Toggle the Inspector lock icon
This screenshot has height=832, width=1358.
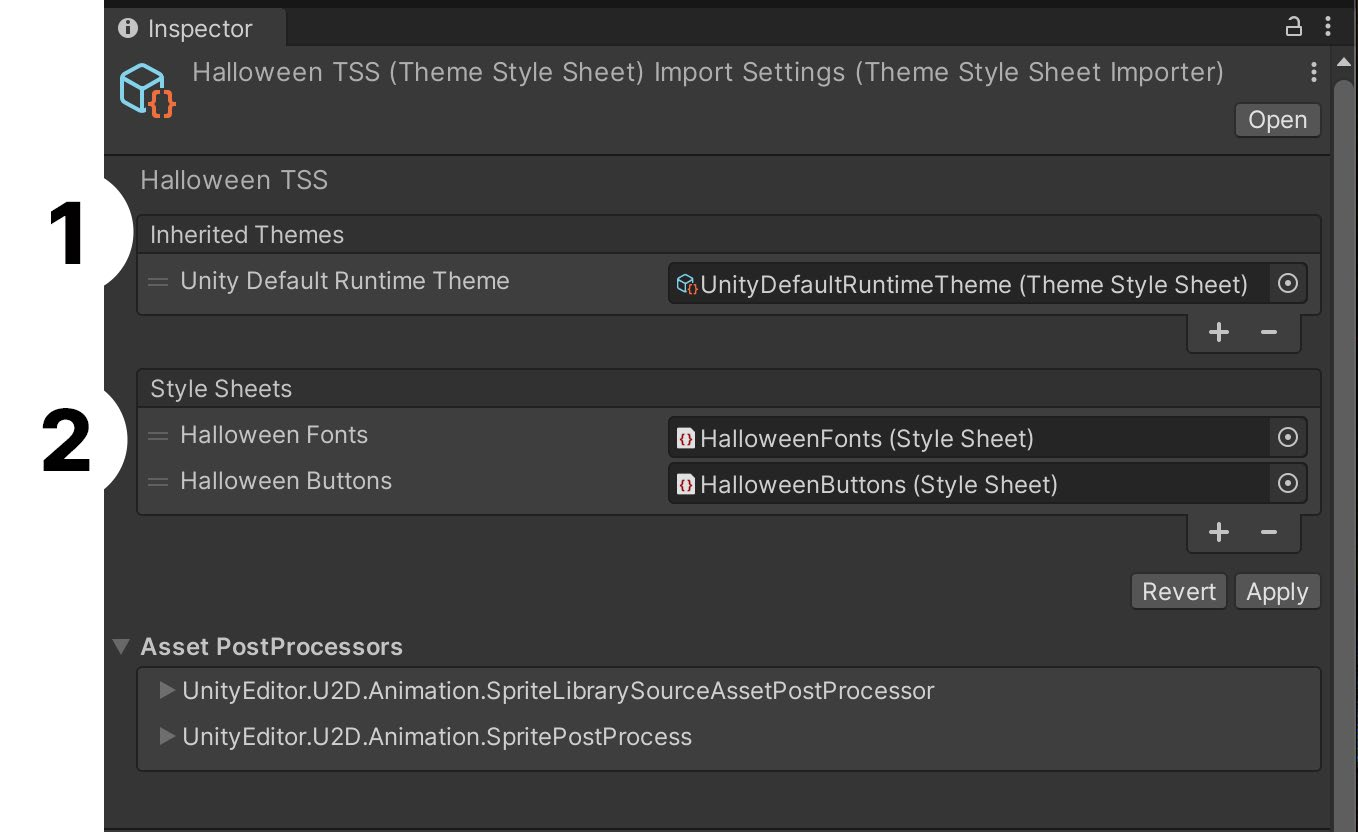(x=1293, y=27)
